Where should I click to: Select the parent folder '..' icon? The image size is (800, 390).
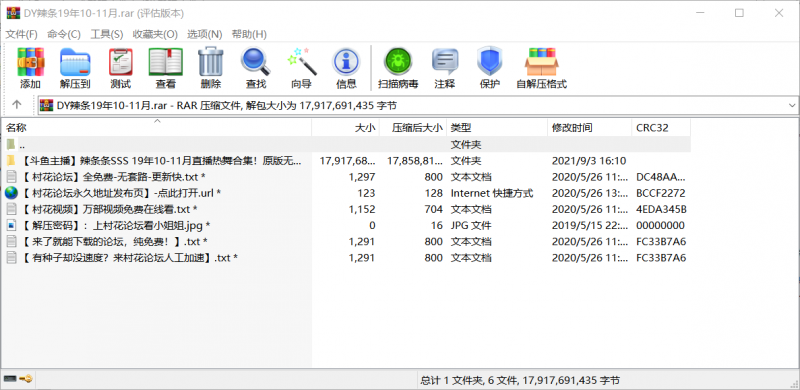[11, 144]
